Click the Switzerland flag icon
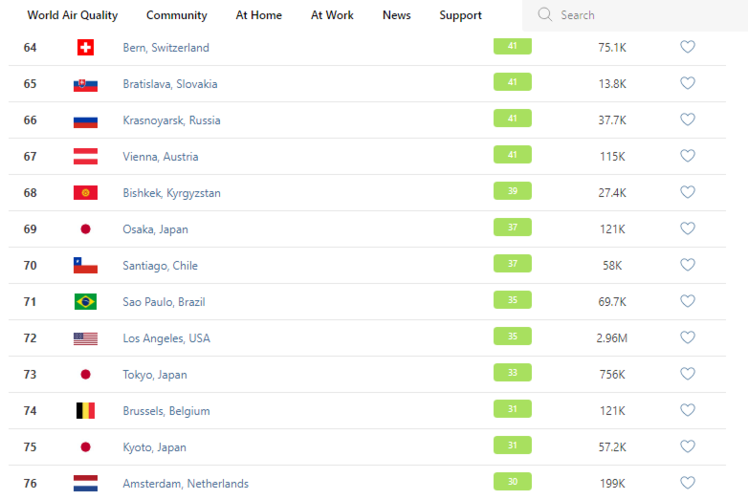 [85, 48]
